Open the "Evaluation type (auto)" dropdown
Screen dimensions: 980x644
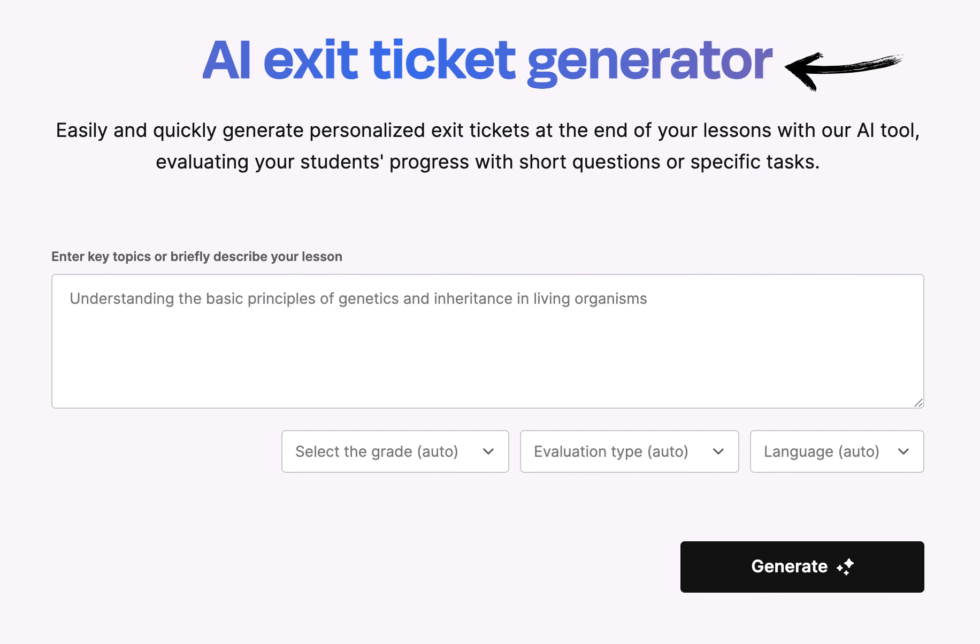tap(629, 451)
